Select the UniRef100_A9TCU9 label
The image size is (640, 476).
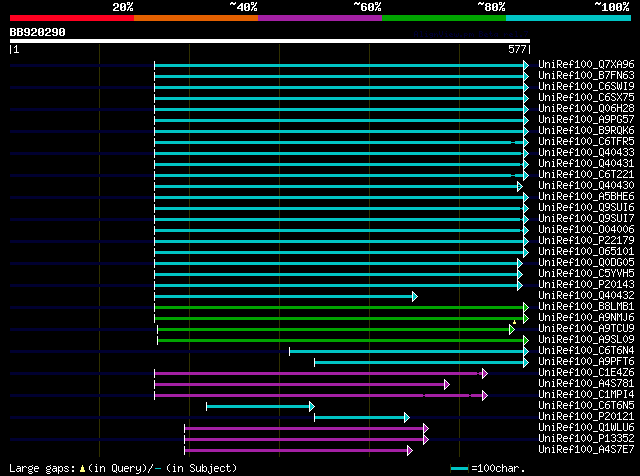click(586, 329)
